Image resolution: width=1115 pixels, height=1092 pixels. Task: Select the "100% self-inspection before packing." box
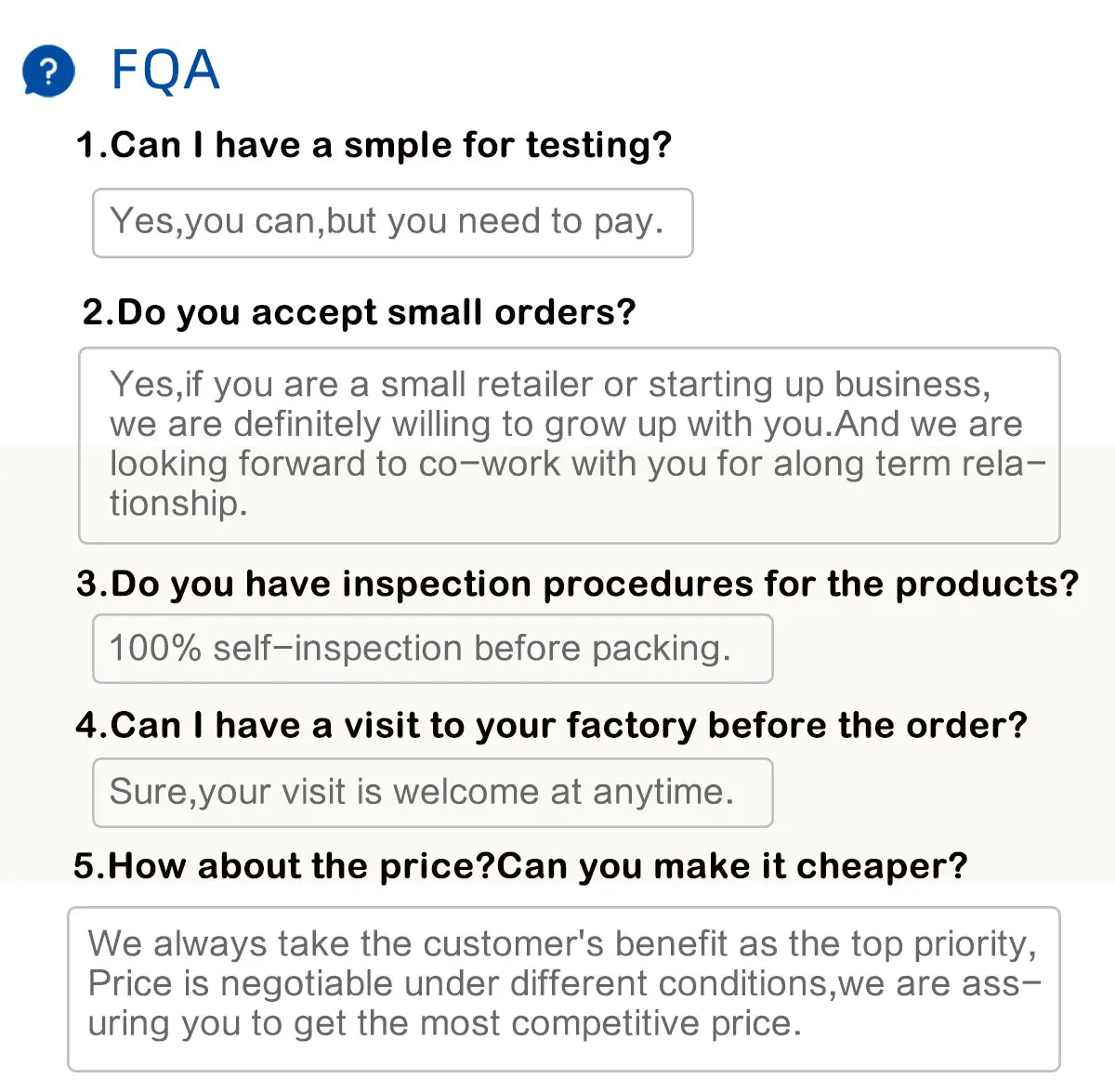(432, 649)
